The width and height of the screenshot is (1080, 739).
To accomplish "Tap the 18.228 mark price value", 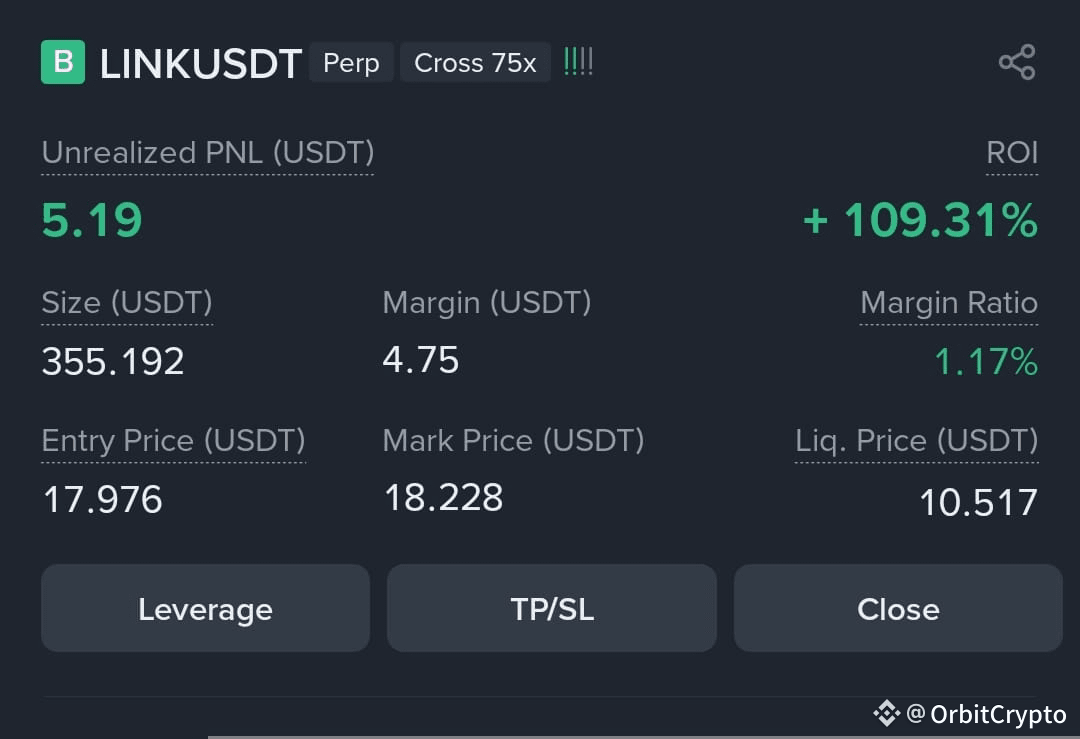I will (x=444, y=497).
